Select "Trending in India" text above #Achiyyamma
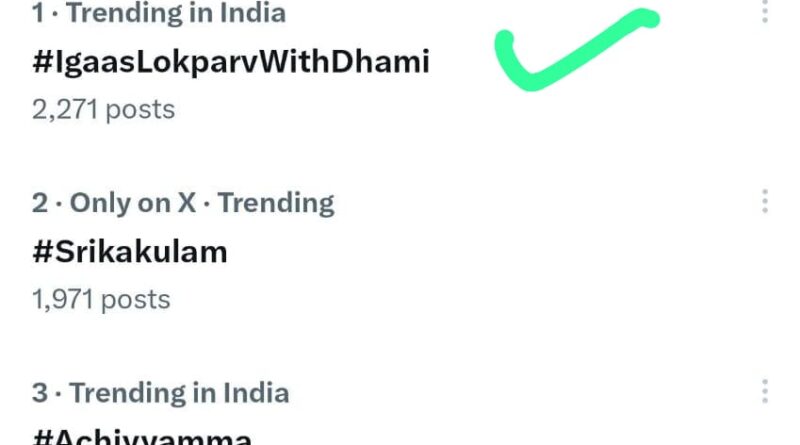 pyautogui.click(x=180, y=393)
